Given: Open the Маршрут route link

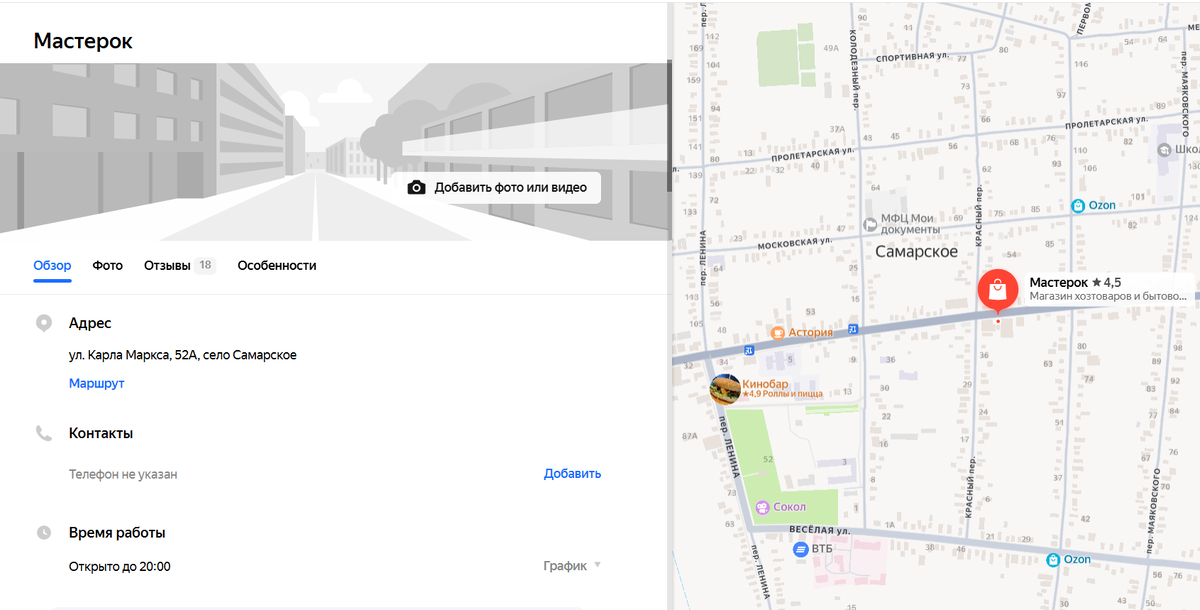Looking at the screenshot, I should [x=96, y=383].
